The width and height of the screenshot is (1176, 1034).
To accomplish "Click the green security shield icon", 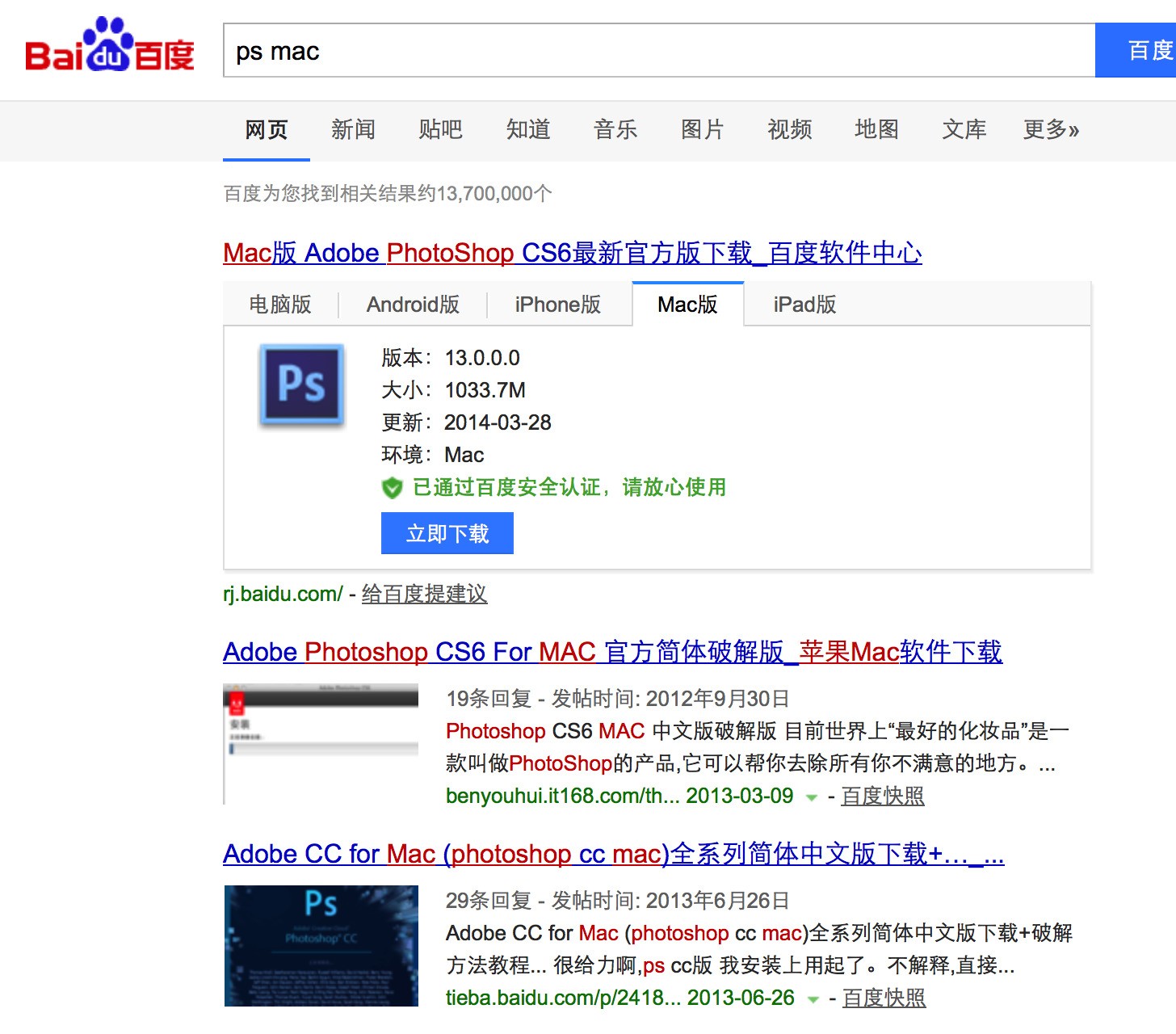I will tap(392, 487).
